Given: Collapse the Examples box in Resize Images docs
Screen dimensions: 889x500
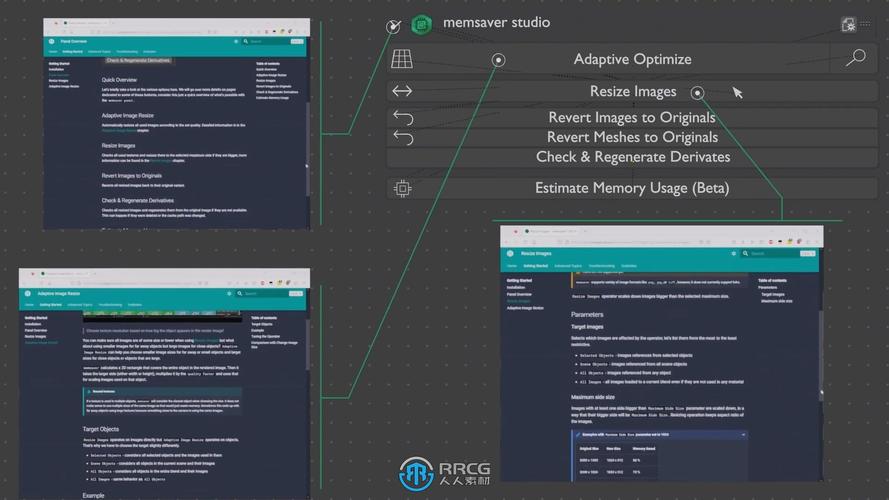Looking at the screenshot, I should tap(743, 435).
